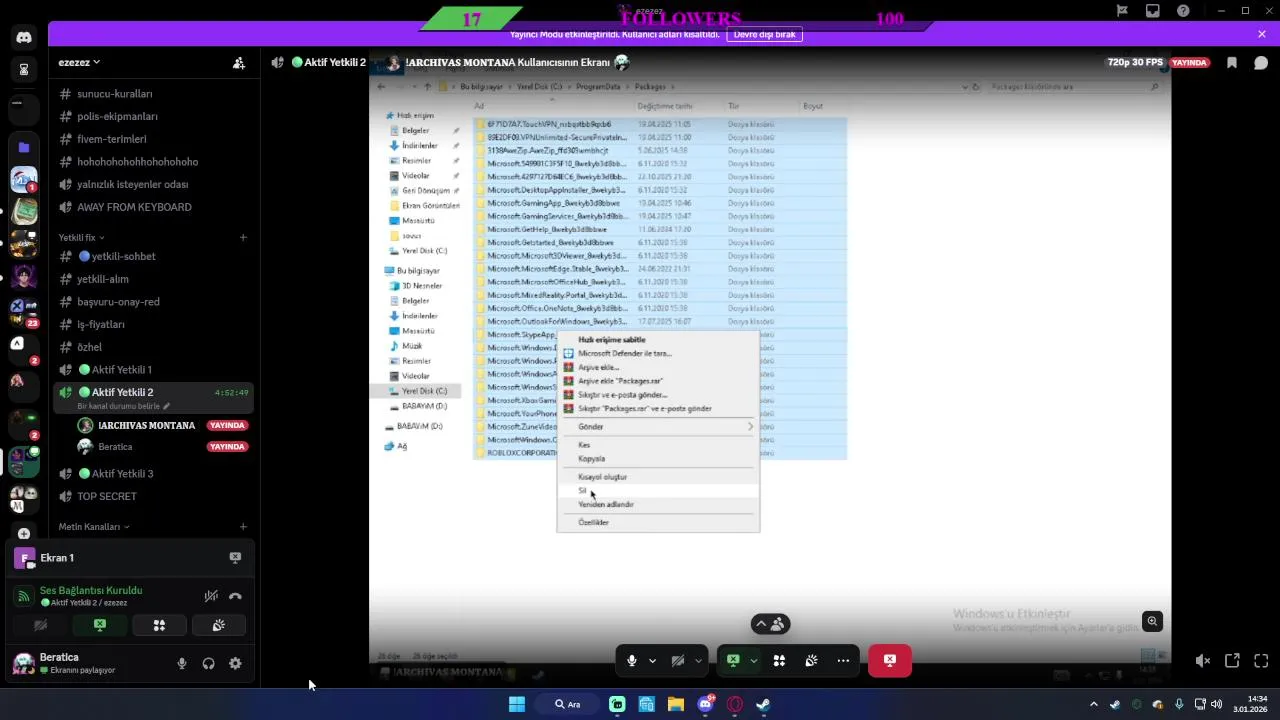
Task: Show hidden system tray icons arrow
Action: [x=1093, y=704]
